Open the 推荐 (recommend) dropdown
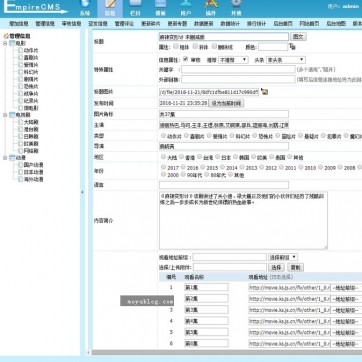The image size is (362, 362). point(233,60)
